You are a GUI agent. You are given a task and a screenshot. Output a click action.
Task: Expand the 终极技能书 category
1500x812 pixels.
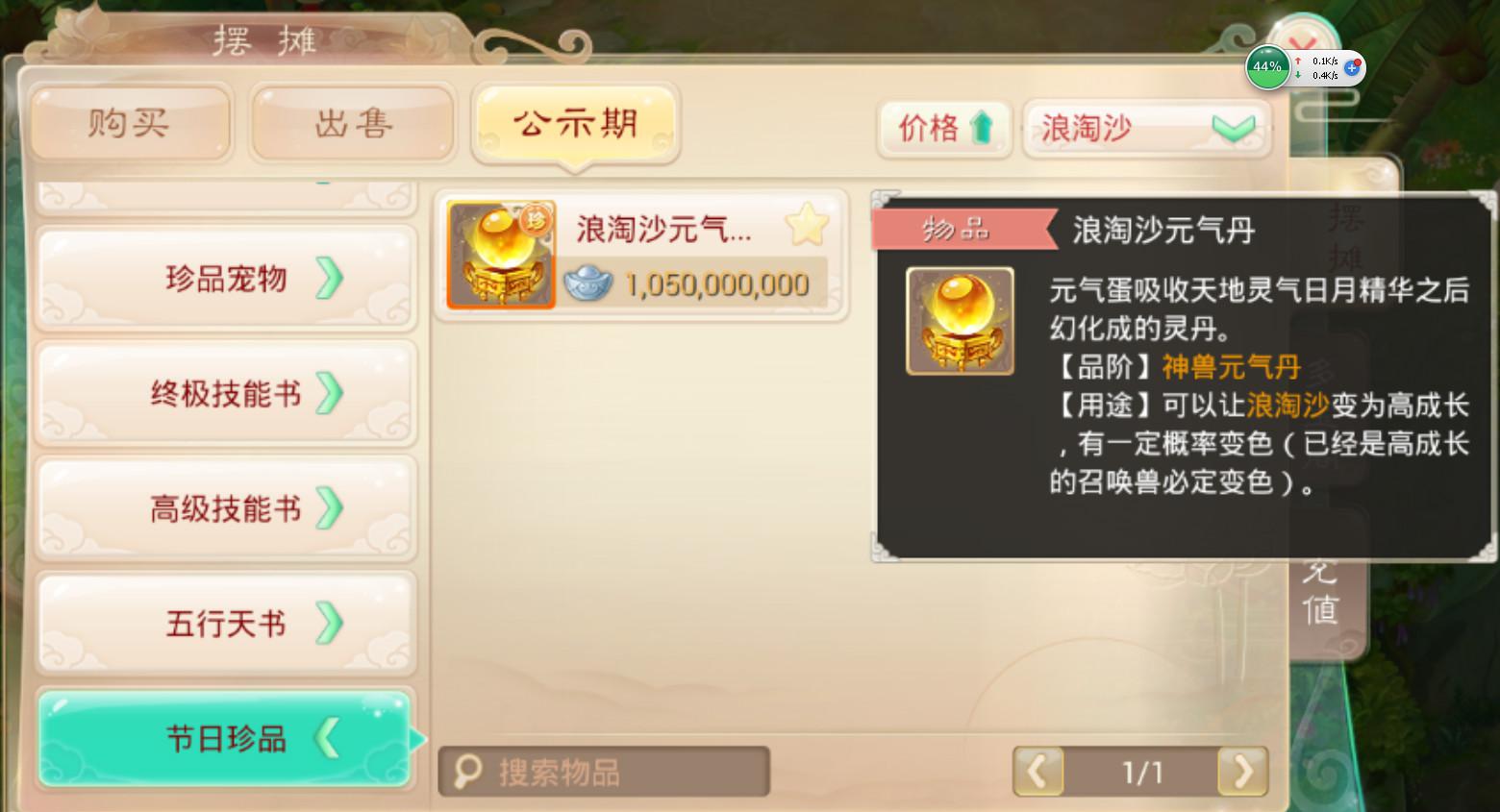point(226,394)
